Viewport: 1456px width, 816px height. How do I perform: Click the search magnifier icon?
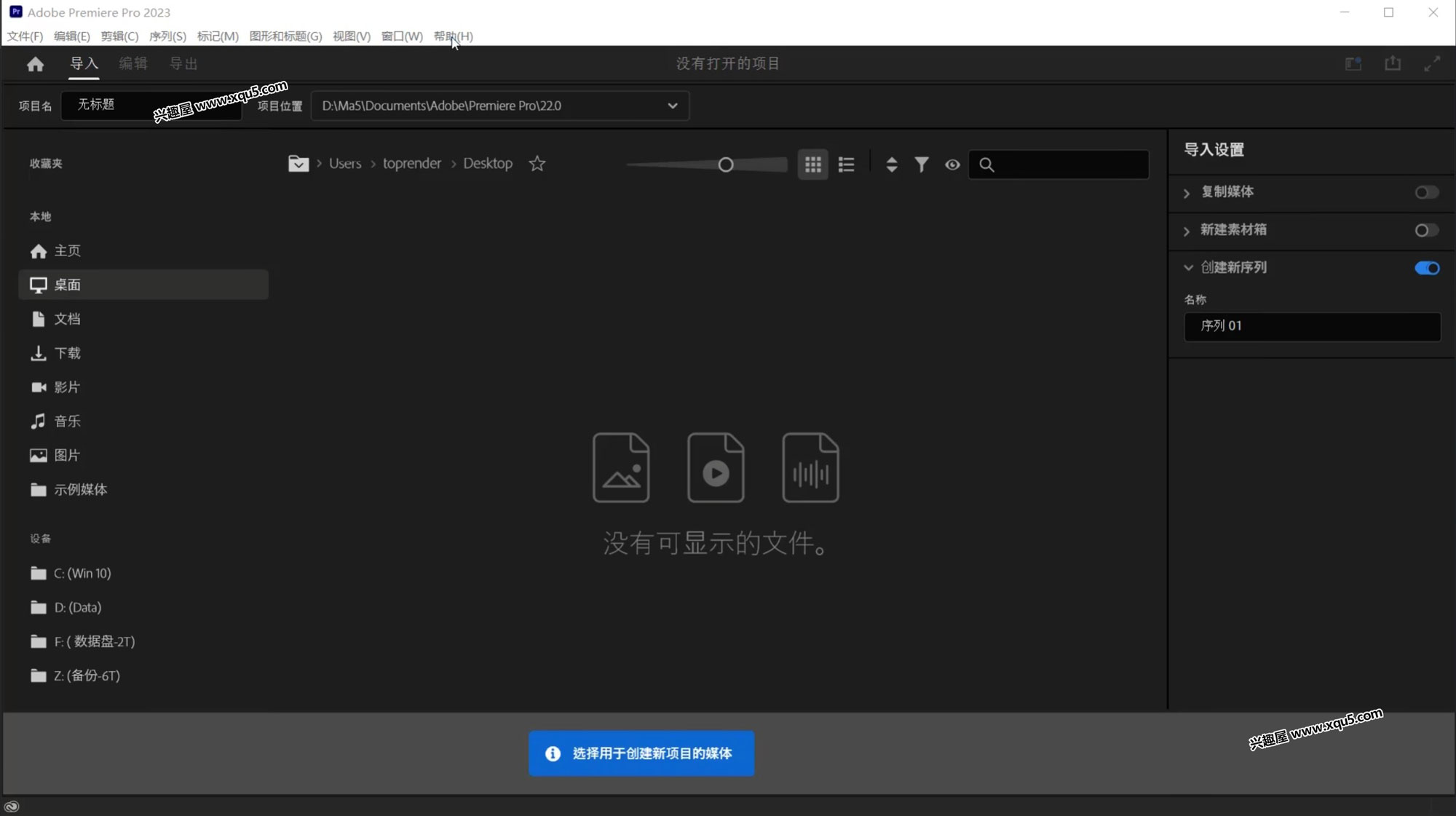tap(986, 165)
